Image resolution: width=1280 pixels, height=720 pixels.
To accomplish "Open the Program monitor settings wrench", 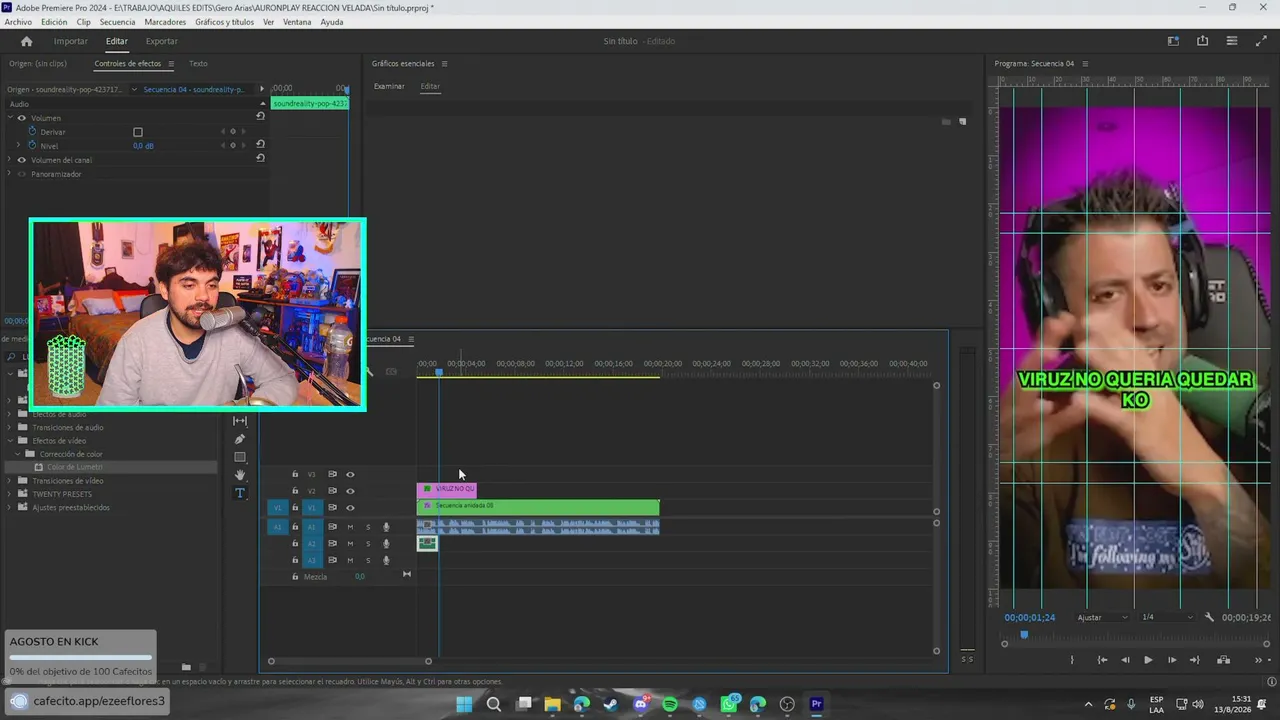I will pyautogui.click(x=1209, y=617).
